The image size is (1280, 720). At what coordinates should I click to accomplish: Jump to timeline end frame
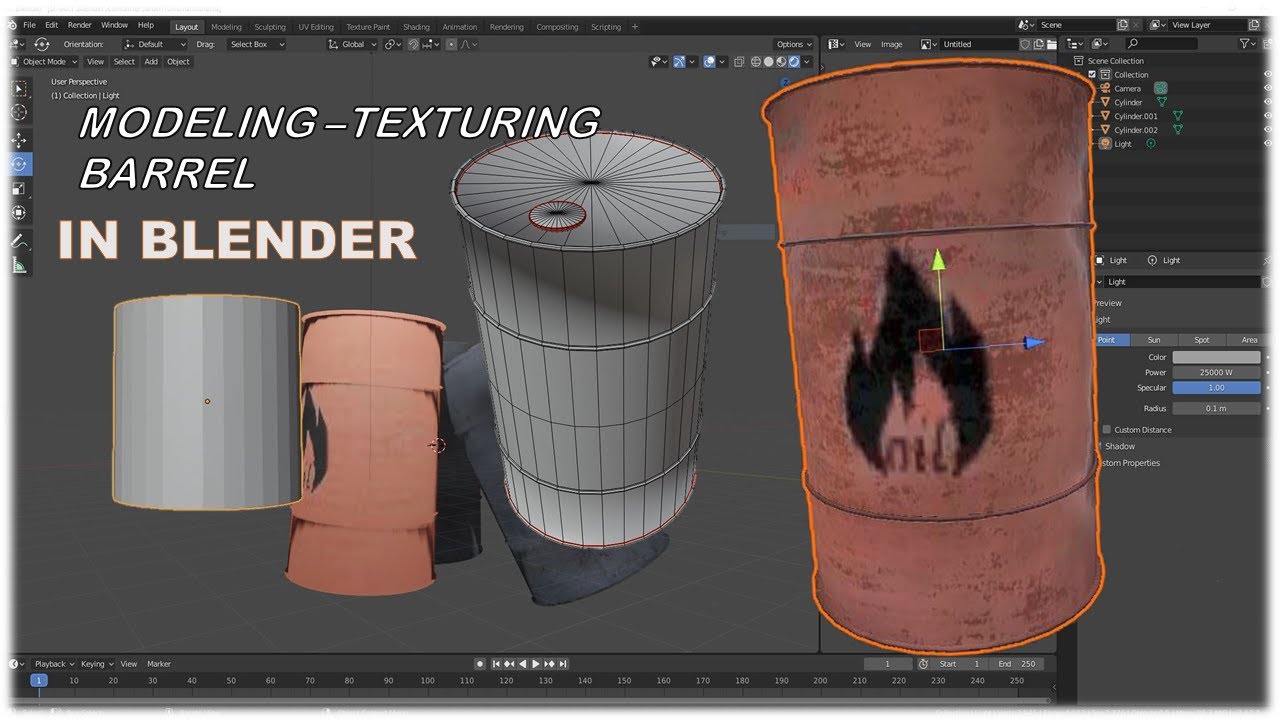pos(563,664)
